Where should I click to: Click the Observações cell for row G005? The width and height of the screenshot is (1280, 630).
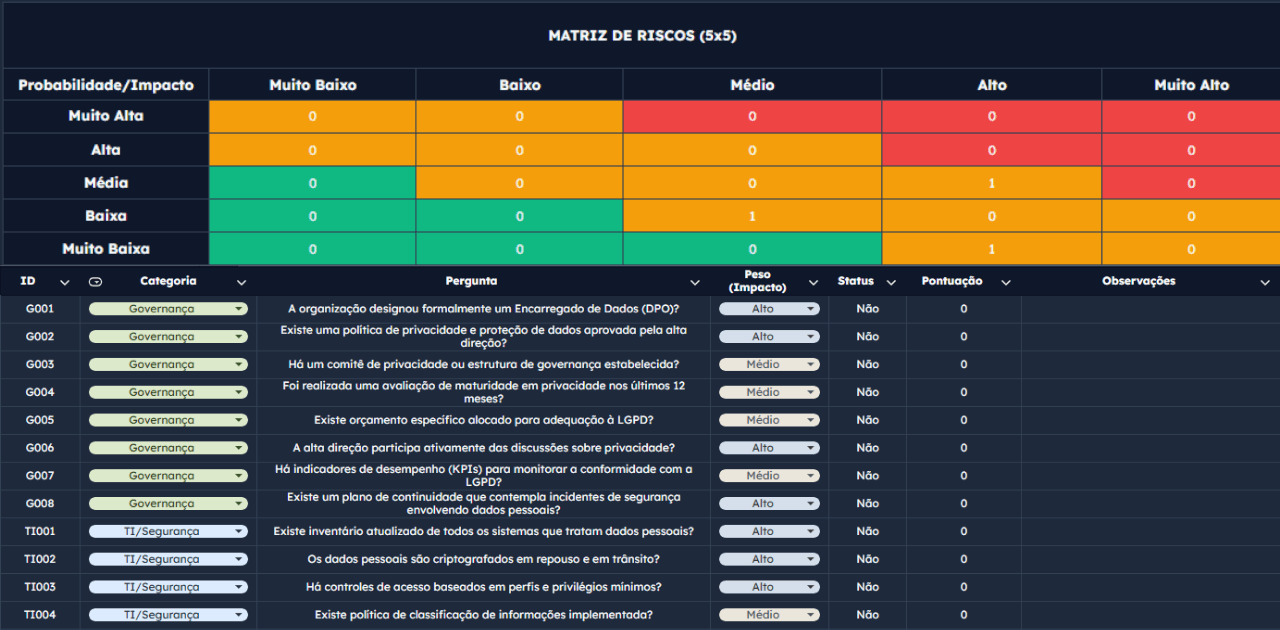[1150, 420]
